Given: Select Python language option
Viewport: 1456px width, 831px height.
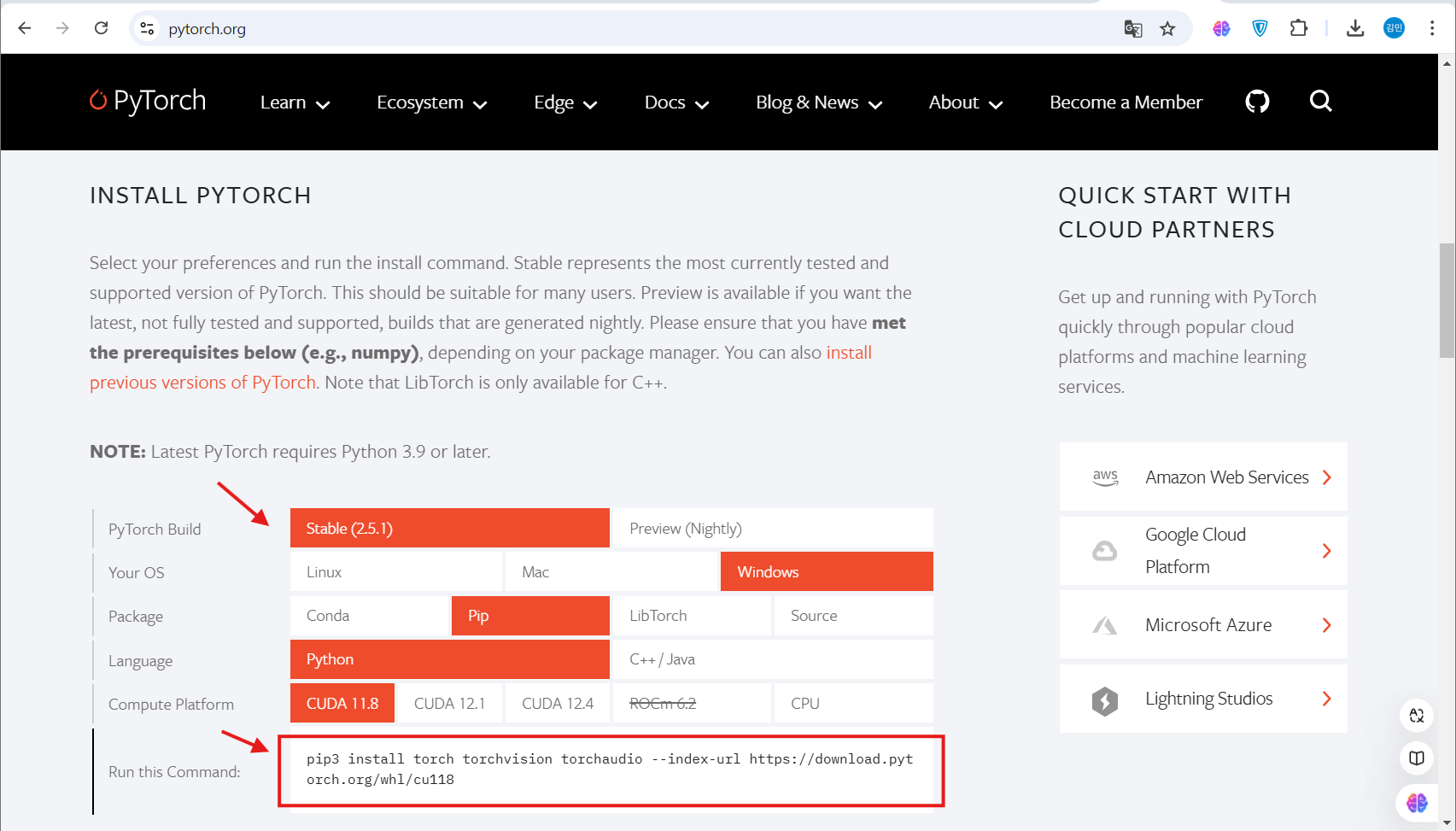Looking at the screenshot, I should (450, 659).
